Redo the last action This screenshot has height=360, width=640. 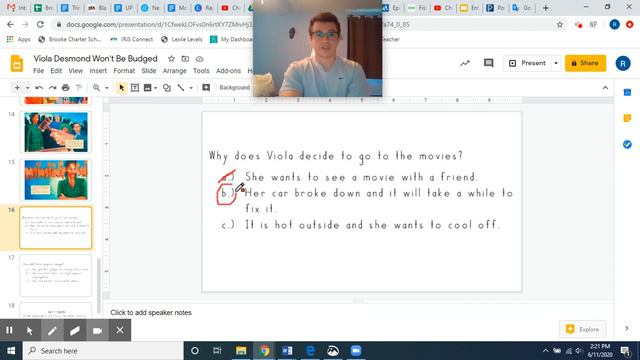click(52, 88)
